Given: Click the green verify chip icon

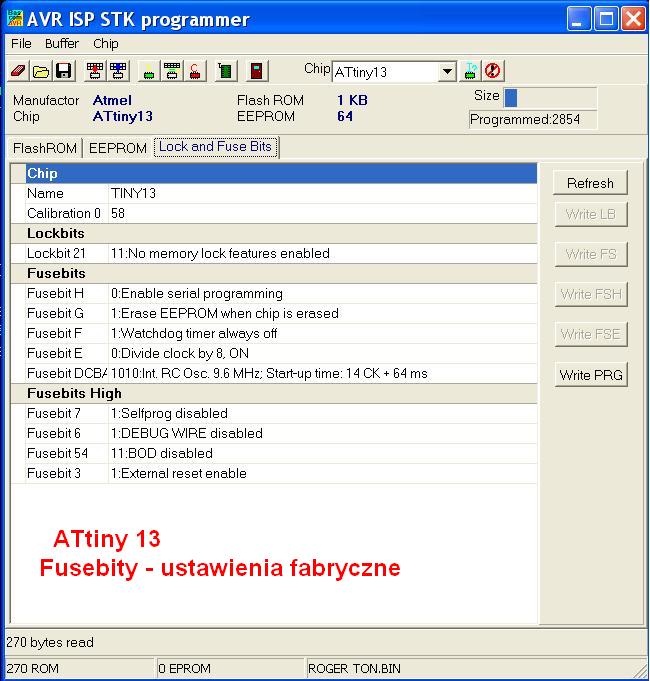Looking at the screenshot, I should [172, 70].
